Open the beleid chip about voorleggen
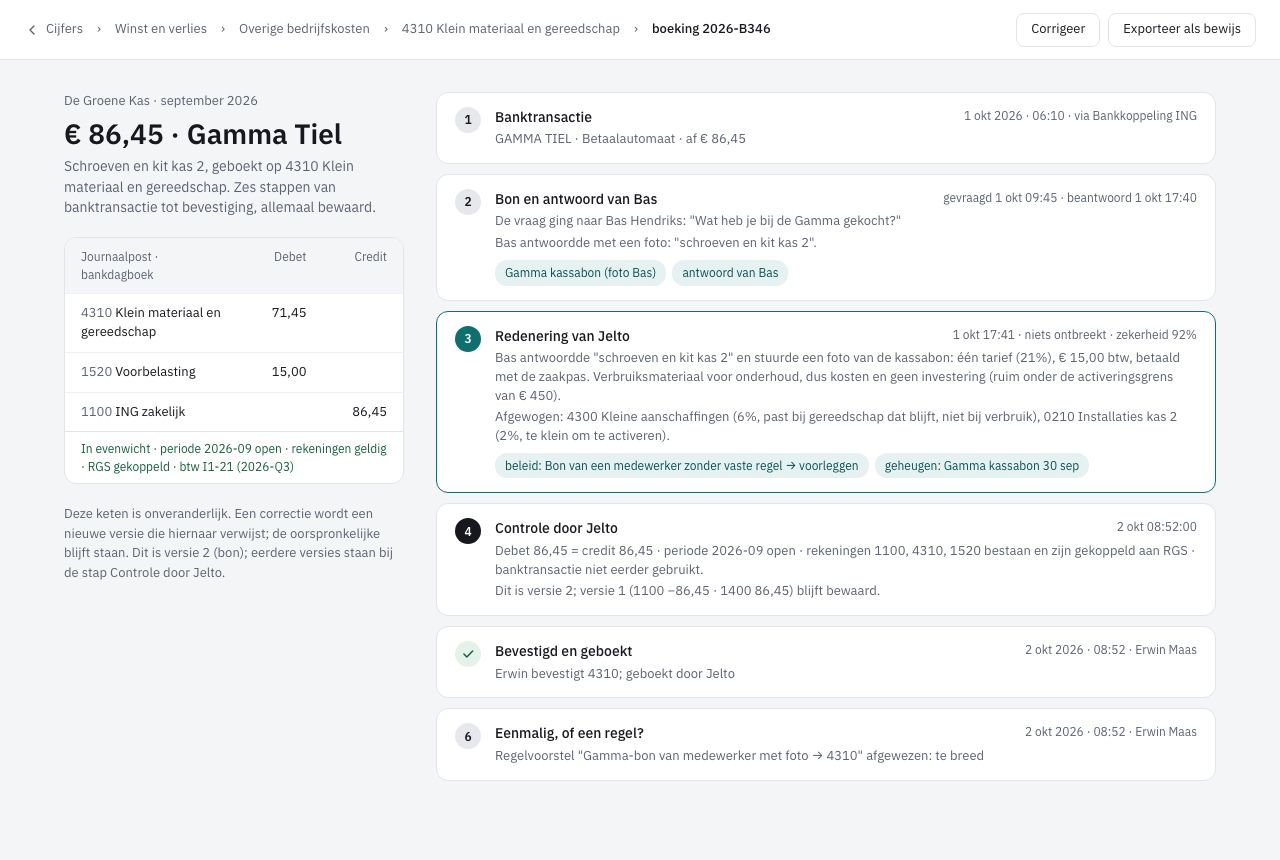The height and width of the screenshot is (860, 1280). 682,466
